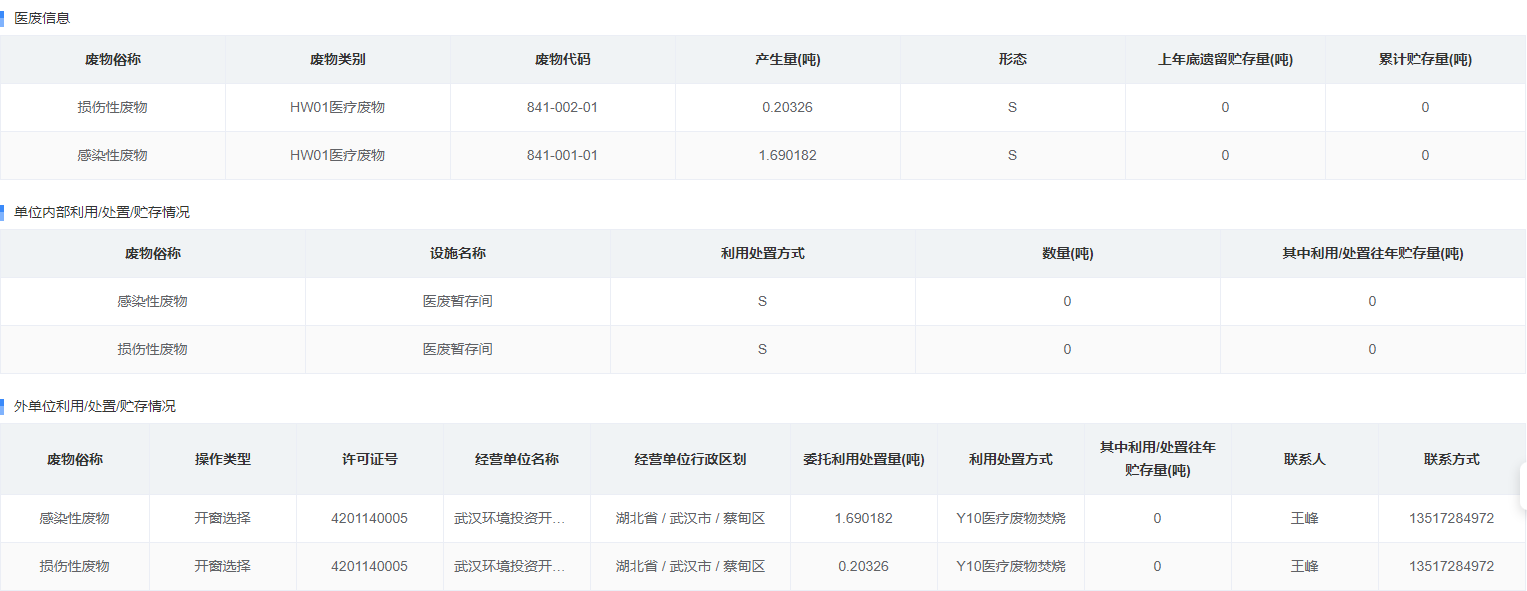Select the 经营单位行政区划 column header
The height and width of the screenshot is (591, 1527).
pos(690,459)
